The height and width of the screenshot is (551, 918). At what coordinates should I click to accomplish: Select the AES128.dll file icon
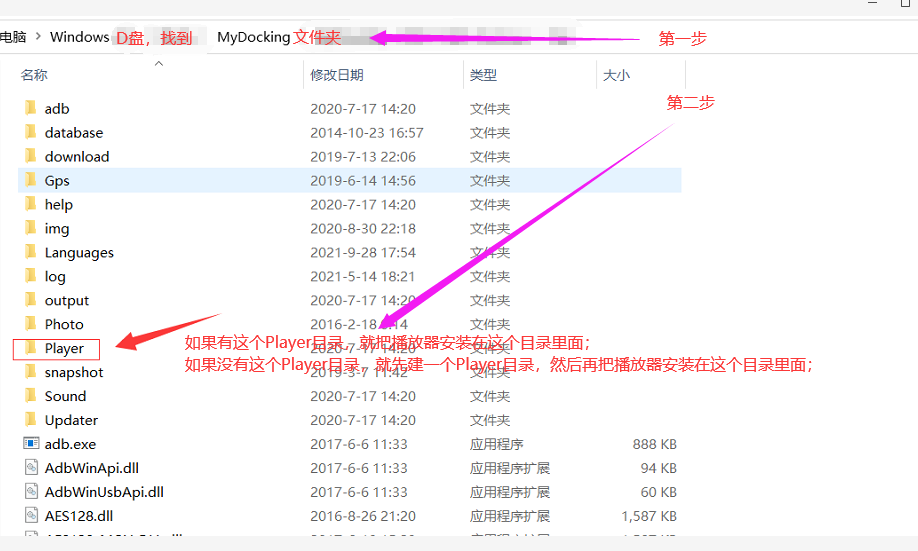(30, 516)
